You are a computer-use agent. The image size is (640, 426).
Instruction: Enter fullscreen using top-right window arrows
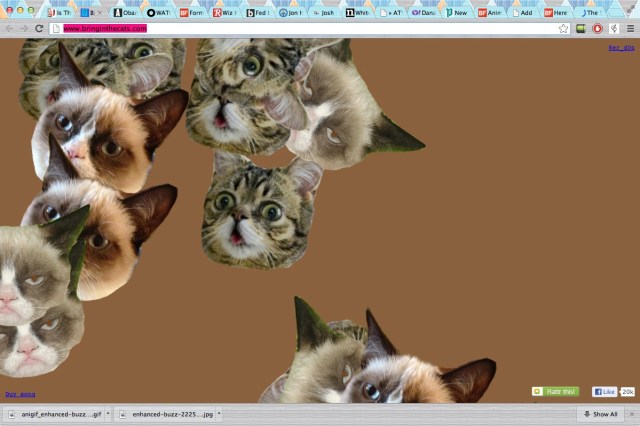pos(631,11)
